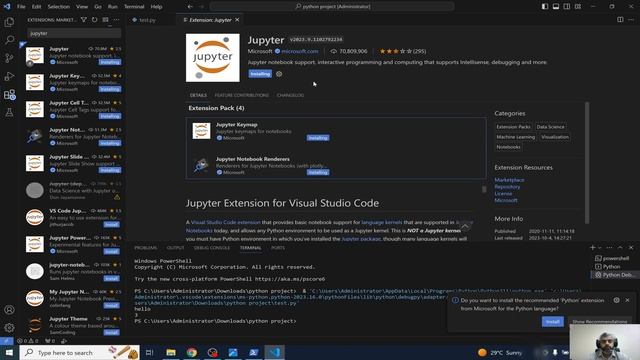Open the Testing flask icon
The image size is (640, 360).
[x=9, y=113]
